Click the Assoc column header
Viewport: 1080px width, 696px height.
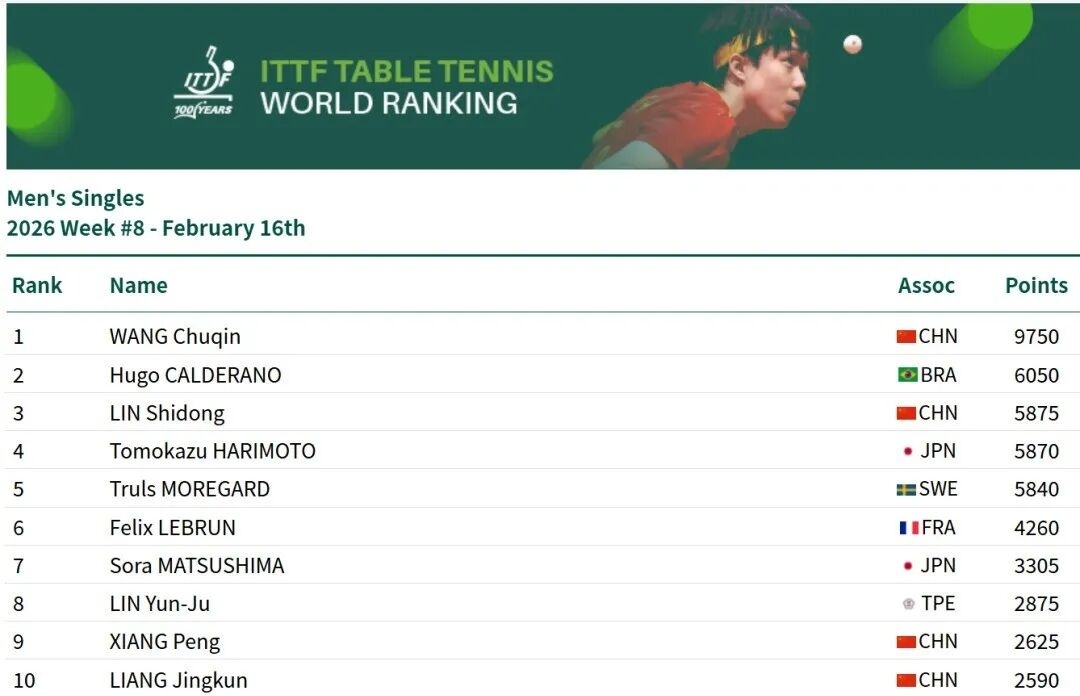(x=926, y=285)
